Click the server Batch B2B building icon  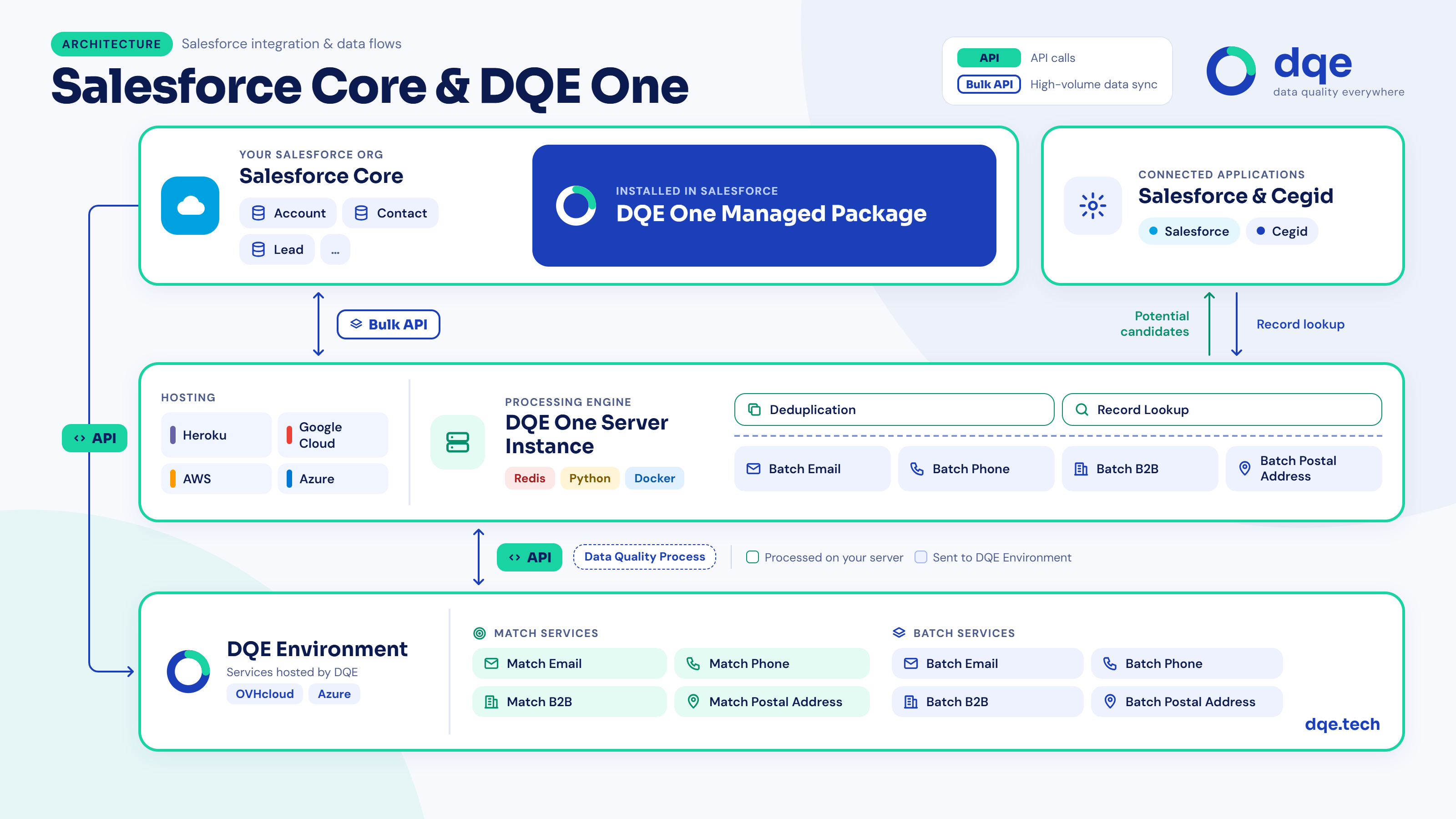tap(1081, 469)
